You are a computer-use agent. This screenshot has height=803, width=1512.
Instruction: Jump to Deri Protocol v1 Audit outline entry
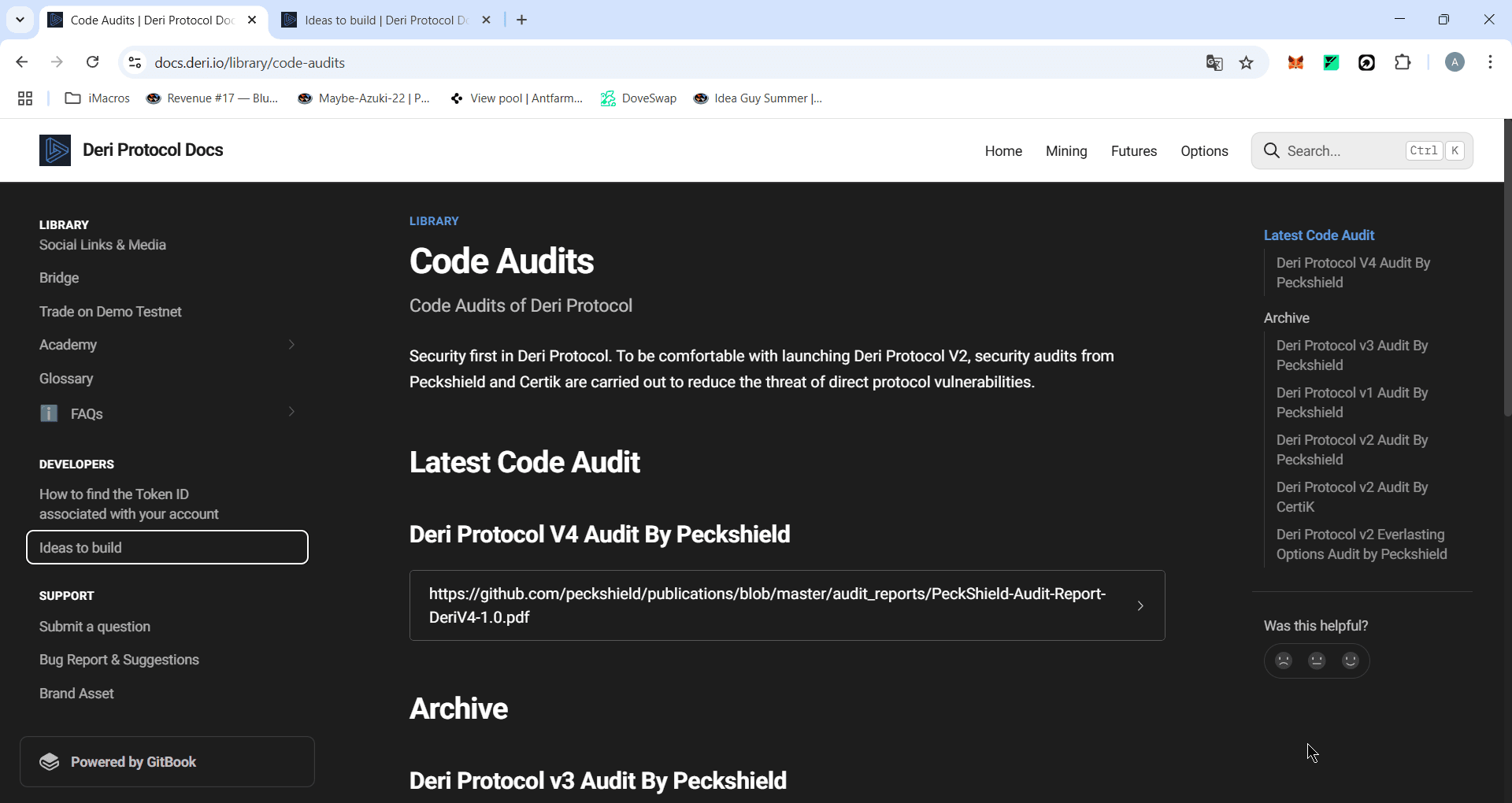click(x=1352, y=402)
